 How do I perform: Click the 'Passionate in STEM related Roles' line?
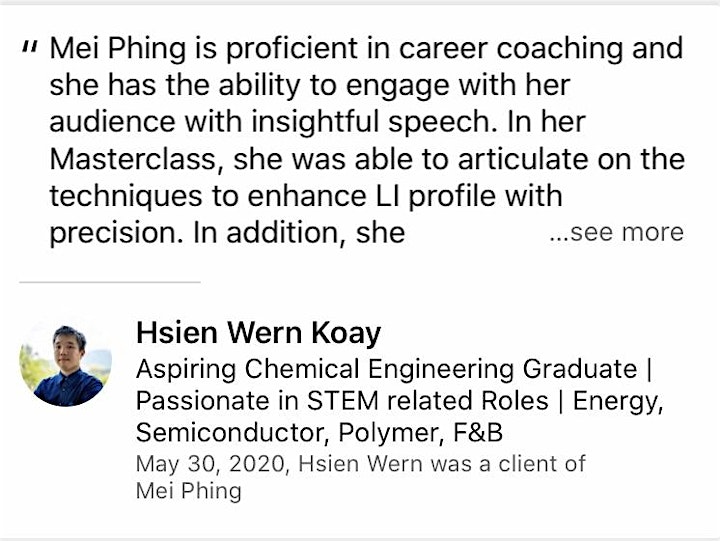click(x=342, y=400)
